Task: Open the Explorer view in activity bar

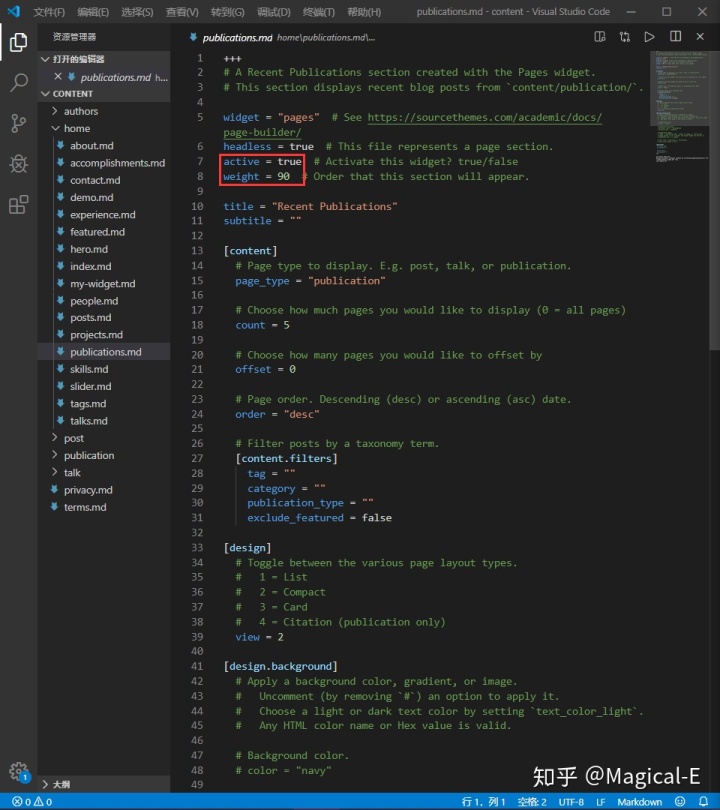Action: [19, 42]
